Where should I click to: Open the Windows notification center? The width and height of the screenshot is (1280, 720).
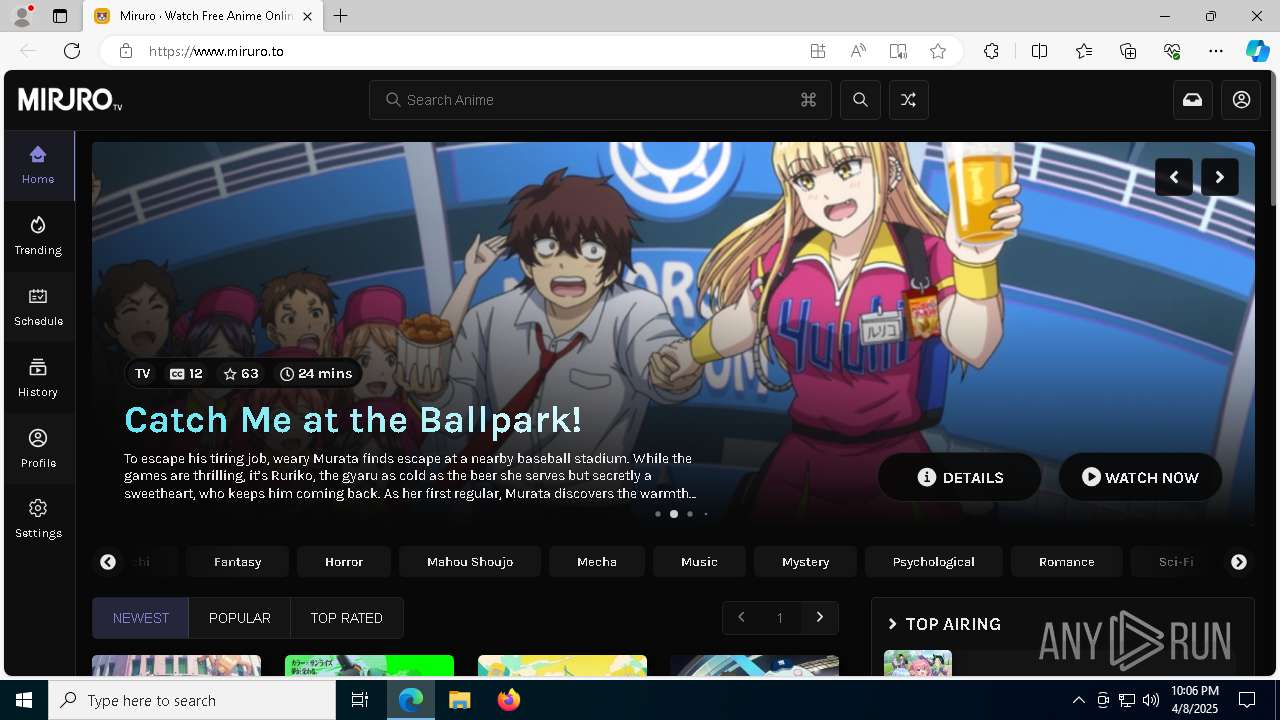[x=1248, y=700]
